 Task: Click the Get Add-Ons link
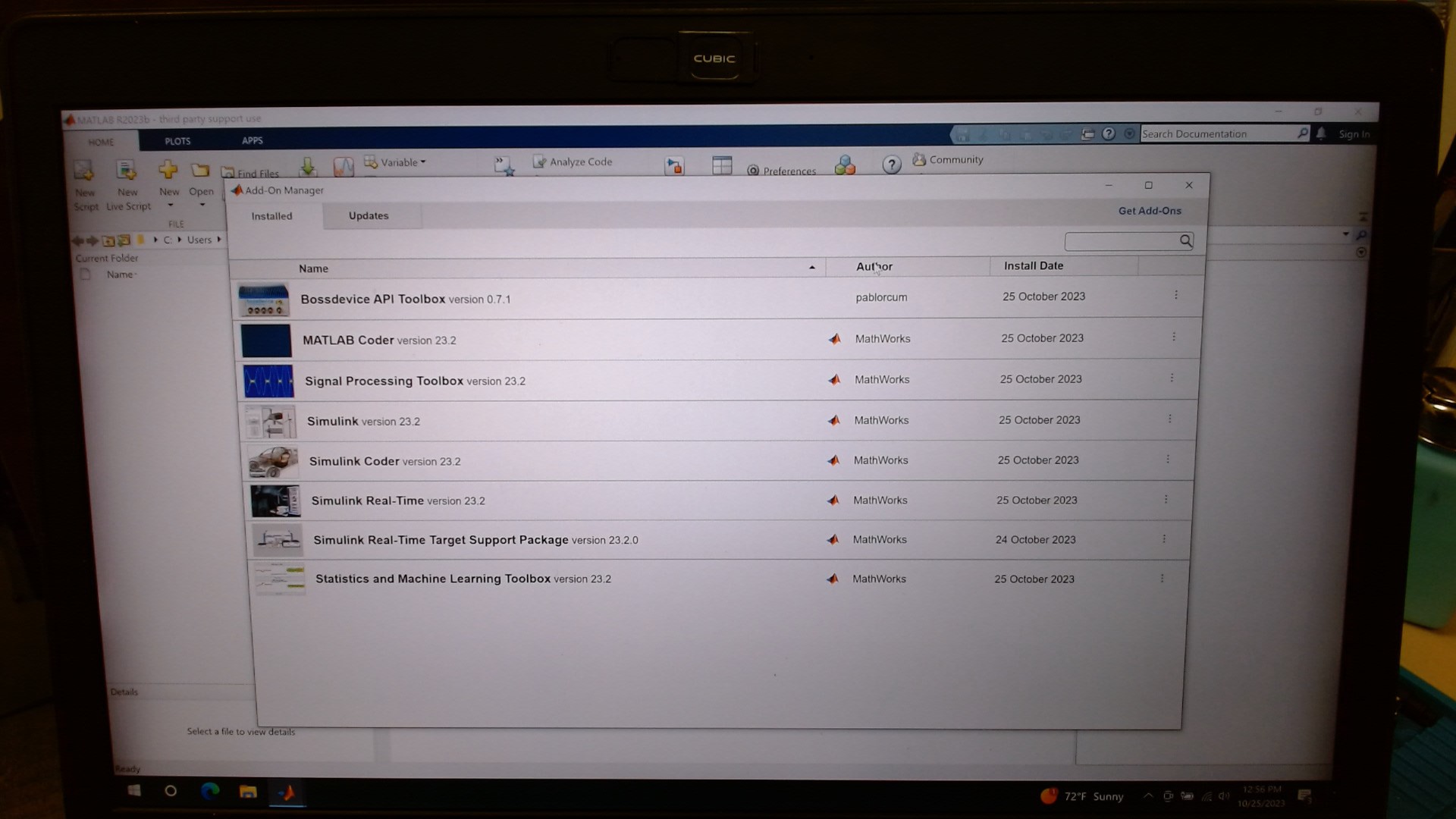[1150, 211]
